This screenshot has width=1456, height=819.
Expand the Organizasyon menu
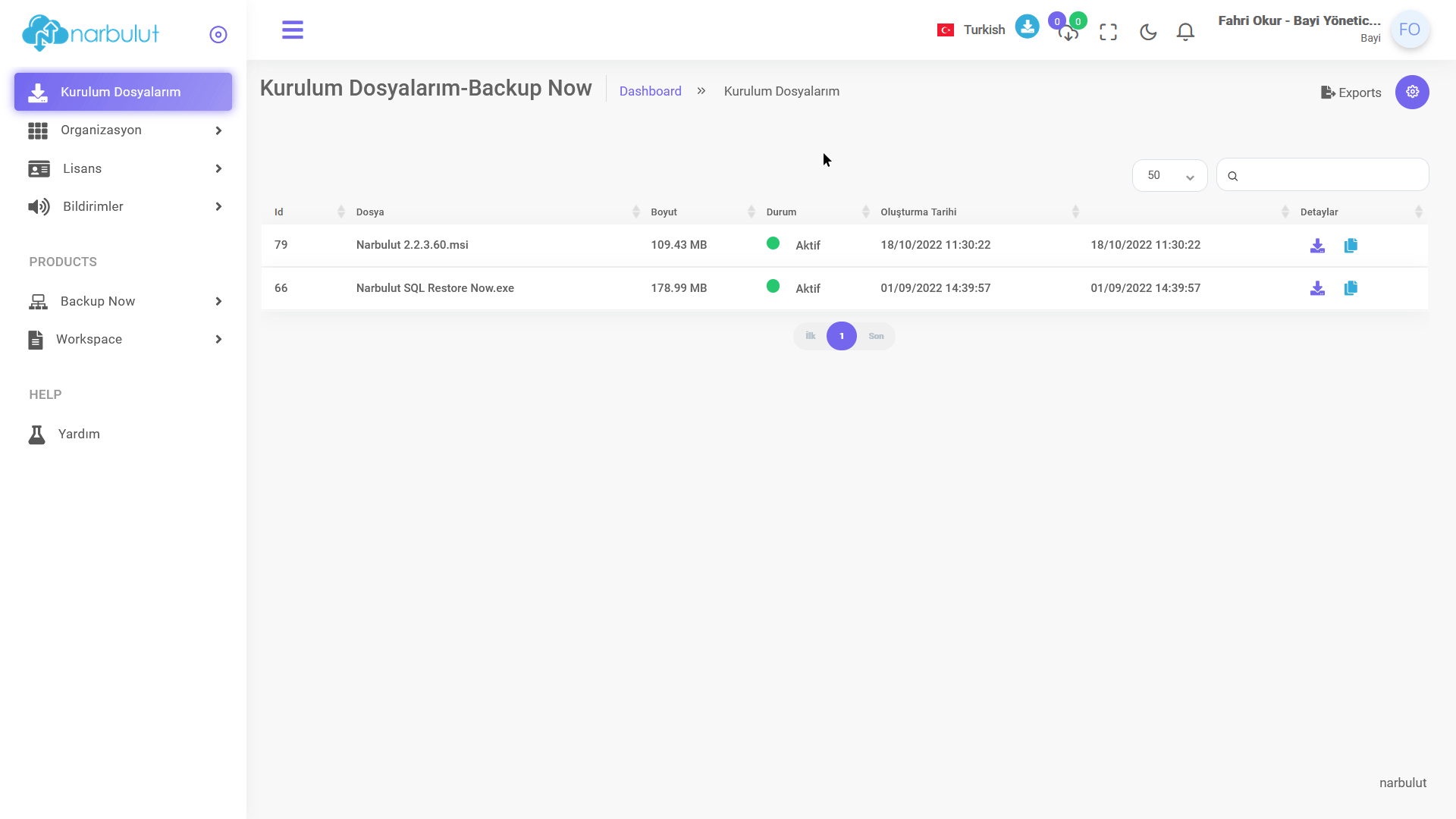point(124,130)
